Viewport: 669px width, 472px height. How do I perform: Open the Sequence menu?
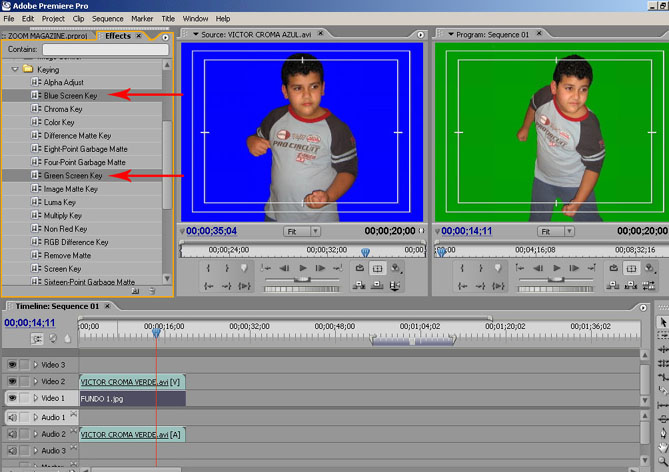point(107,18)
